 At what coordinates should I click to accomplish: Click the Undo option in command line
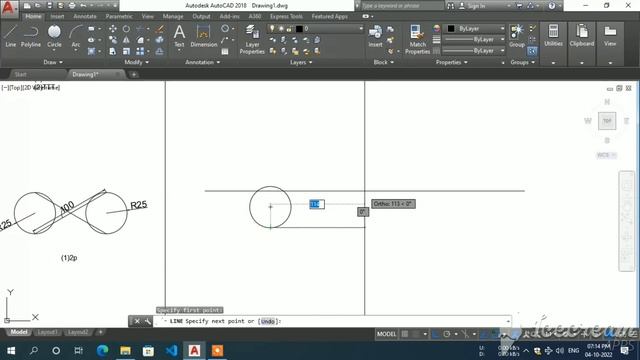tap(268, 321)
